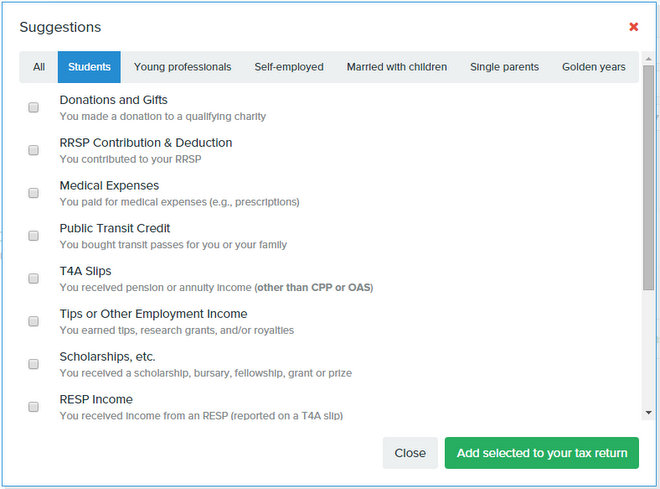Click the Close button
The image size is (660, 489).
[410, 453]
